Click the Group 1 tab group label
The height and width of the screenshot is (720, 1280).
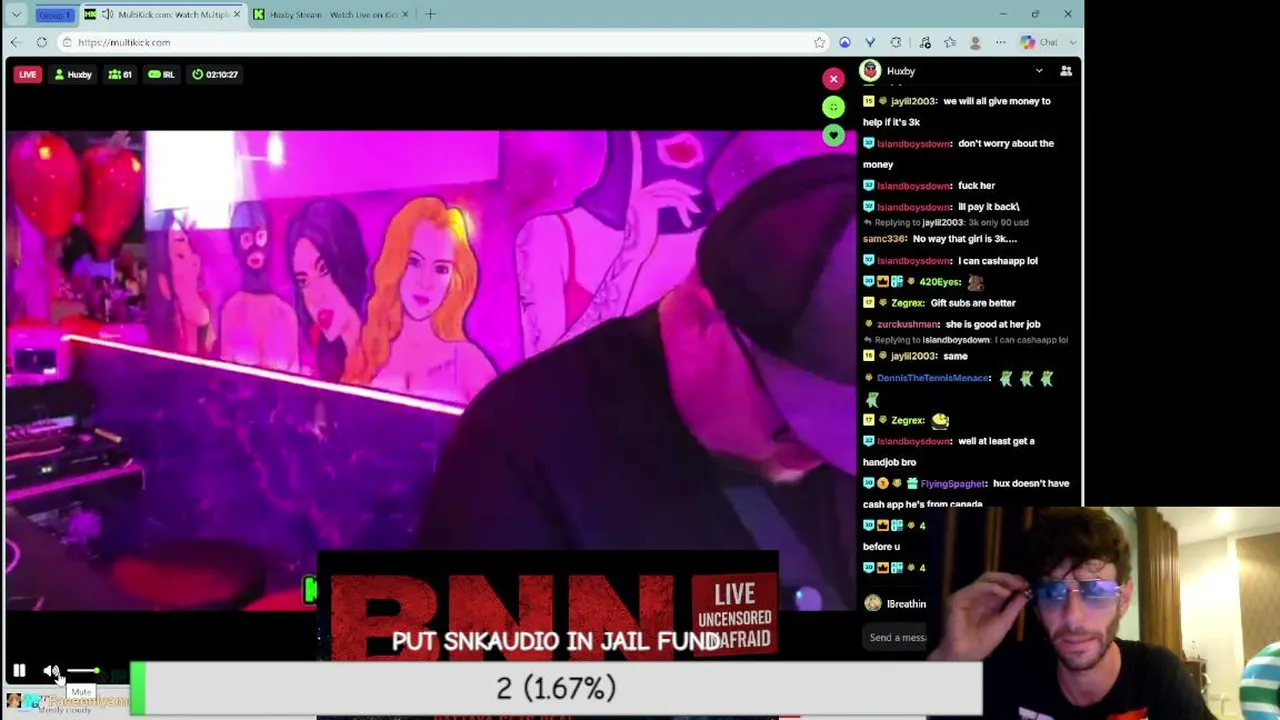(54, 14)
